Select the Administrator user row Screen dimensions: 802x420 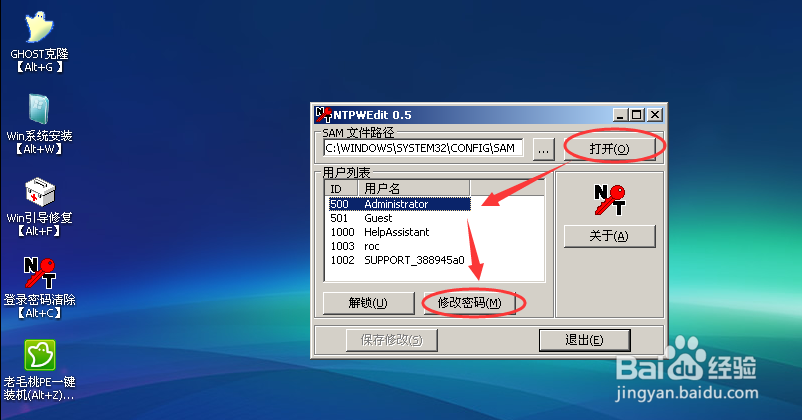[399, 204]
